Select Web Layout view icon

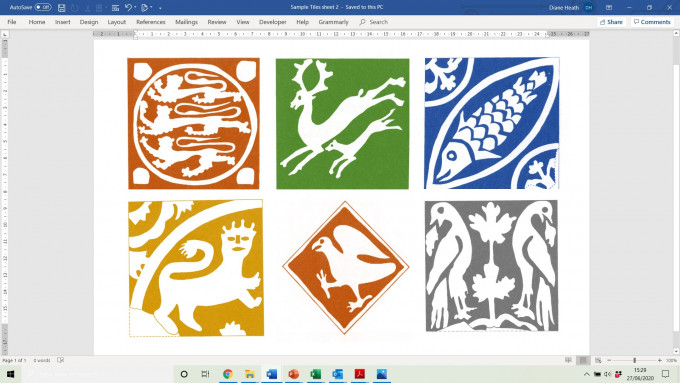[598, 360]
